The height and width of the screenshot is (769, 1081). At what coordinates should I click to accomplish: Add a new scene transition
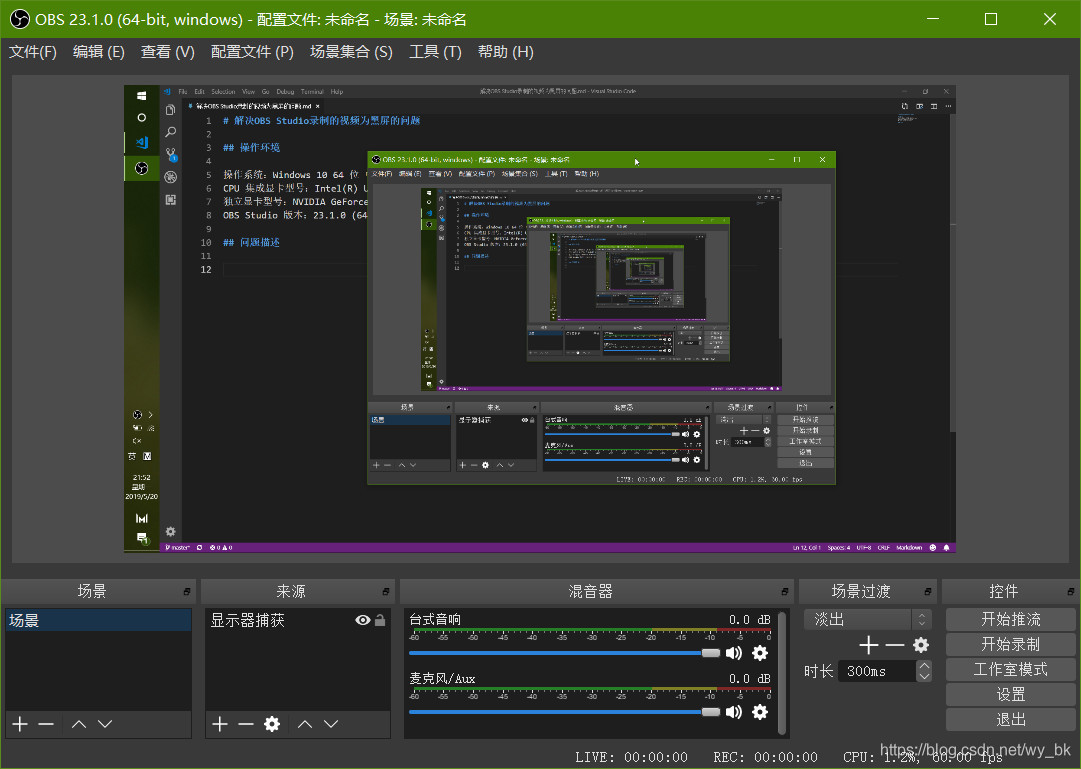(x=869, y=645)
